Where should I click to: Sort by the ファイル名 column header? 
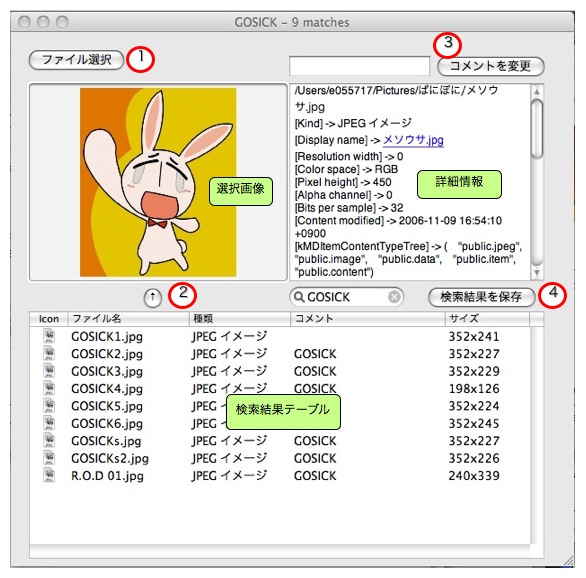point(128,319)
